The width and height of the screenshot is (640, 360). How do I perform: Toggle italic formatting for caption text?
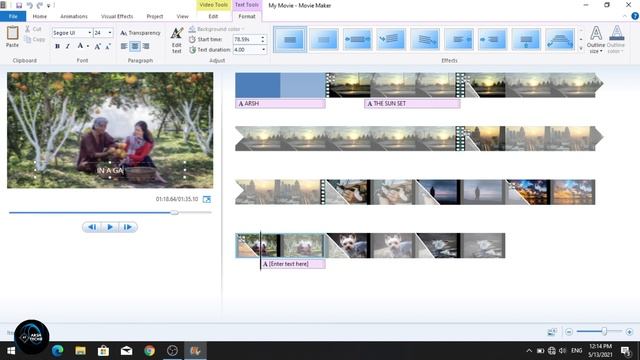(68, 47)
